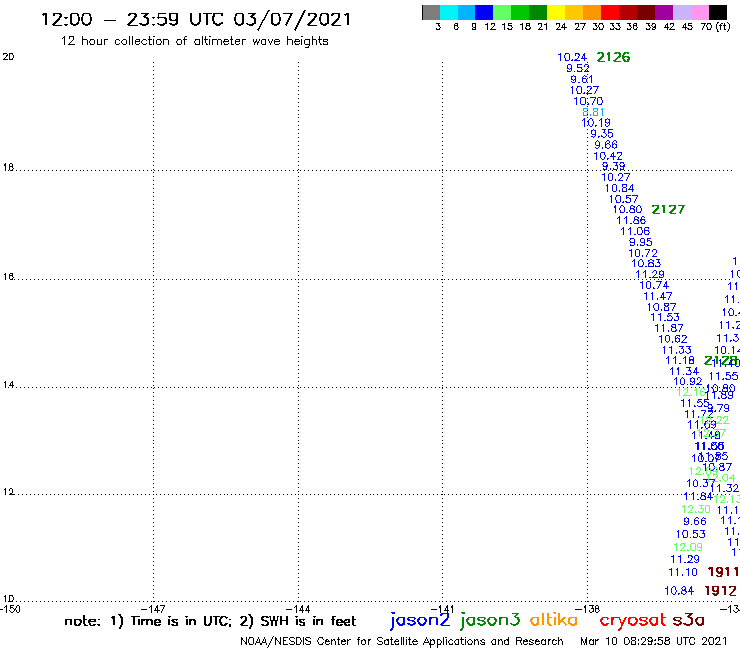This screenshot has width=740, height=650.
Task: Click the longitude axis label -150
Action: click(10, 609)
